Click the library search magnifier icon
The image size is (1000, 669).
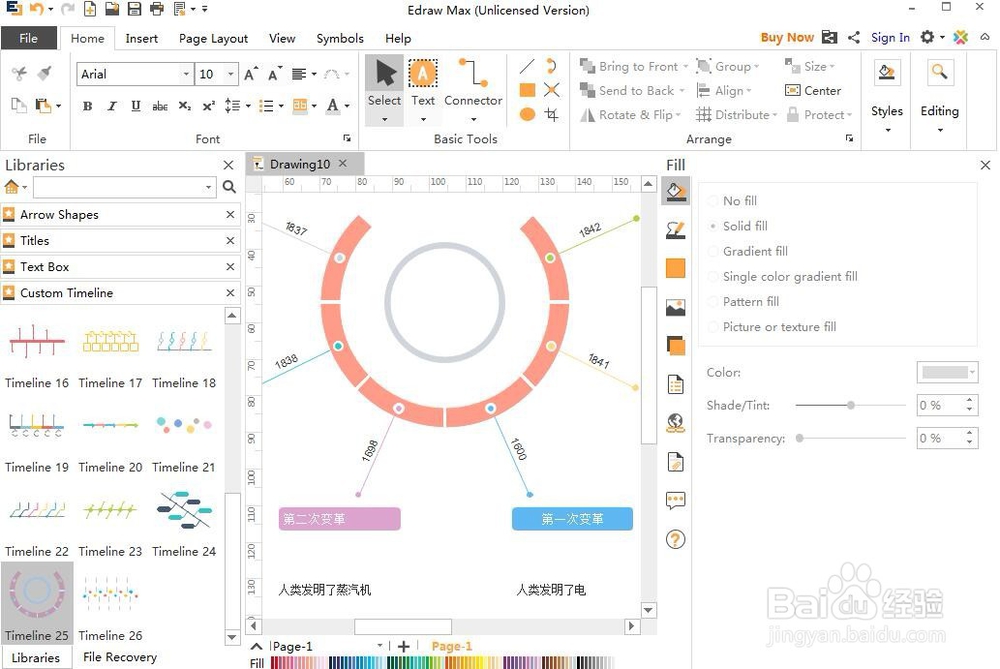point(230,187)
